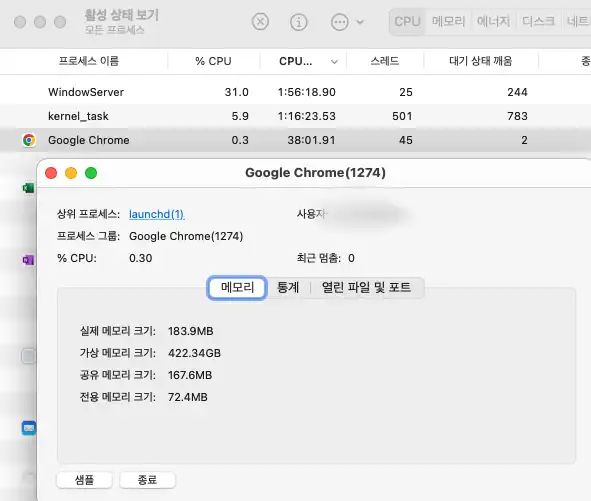Click the ellipsis more-actions icon
Viewport: 591px width, 501px height.
[339, 22]
